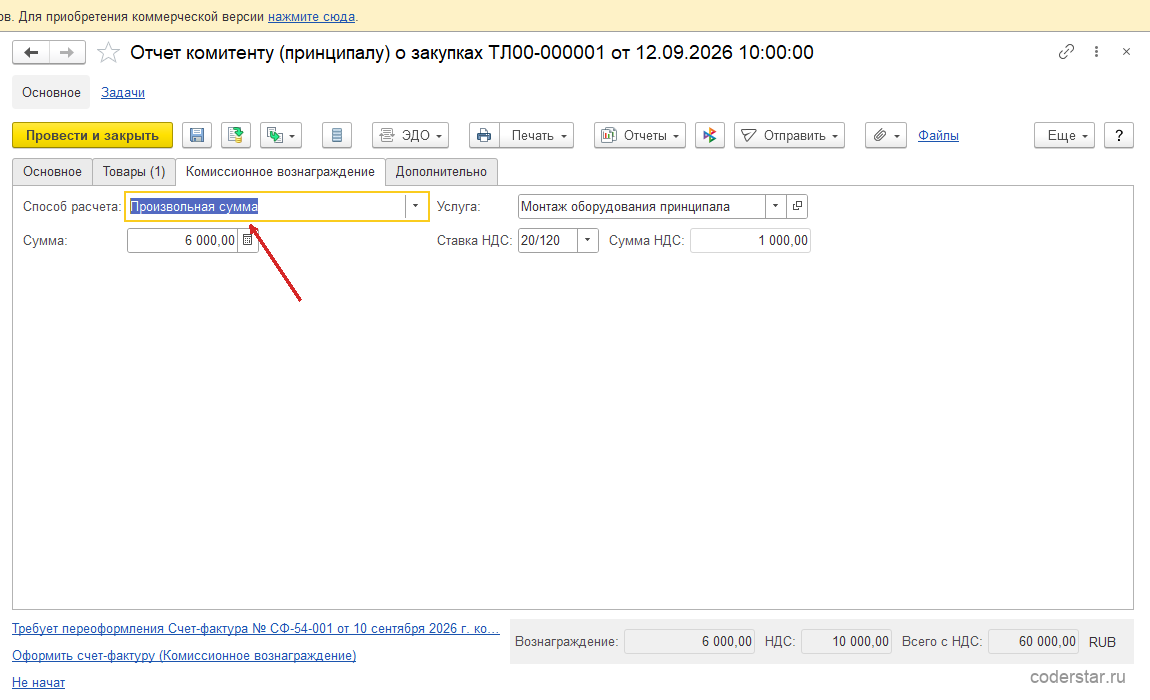Image resolution: width=1150 pixels, height=700 pixels.
Task: Open the paperclip attachments menu
Action: click(886, 135)
